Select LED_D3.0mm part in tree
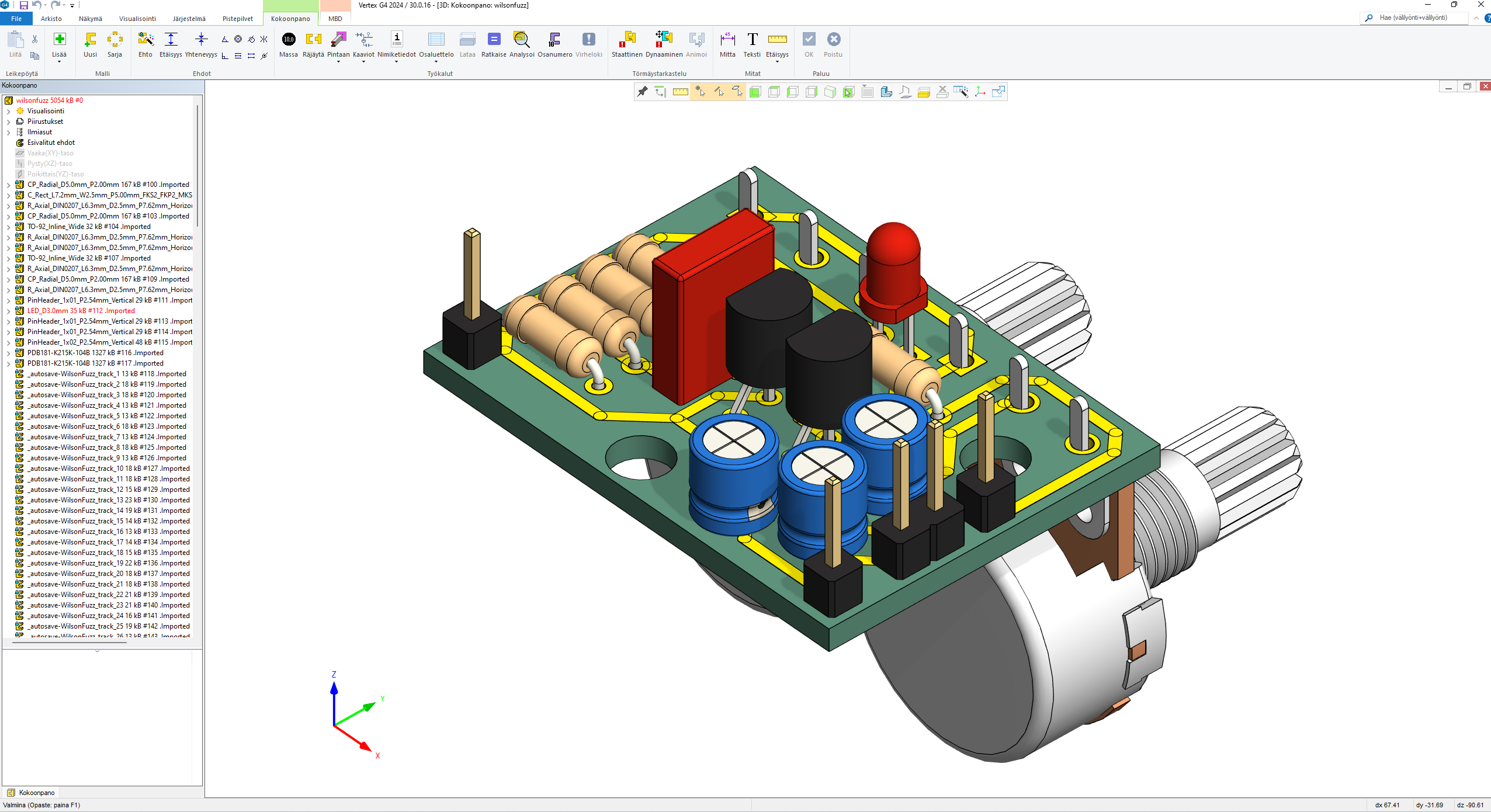The width and height of the screenshot is (1491, 812). [x=81, y=311]
